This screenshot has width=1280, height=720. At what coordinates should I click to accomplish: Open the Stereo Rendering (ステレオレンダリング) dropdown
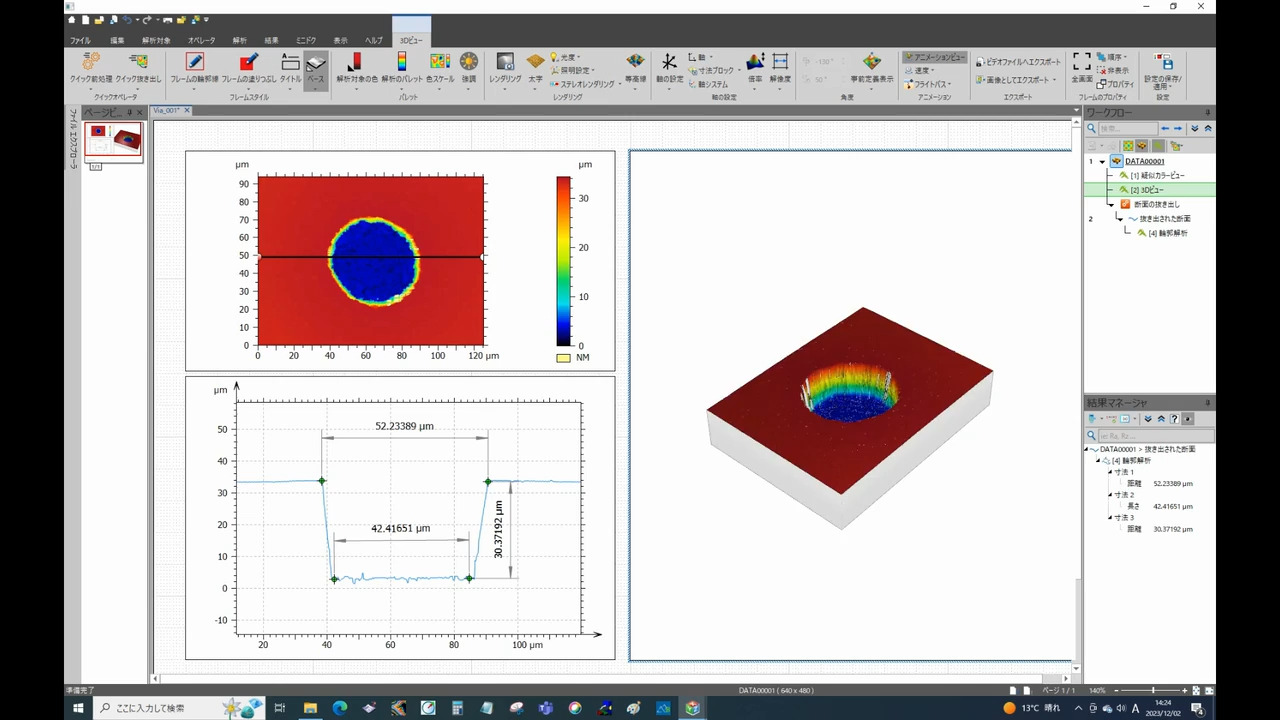click(585, 84)
